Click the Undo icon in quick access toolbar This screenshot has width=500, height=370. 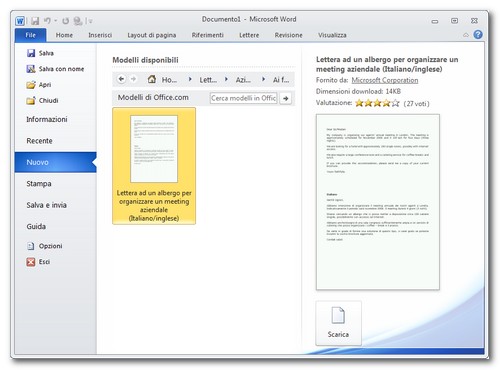(47, 21)
